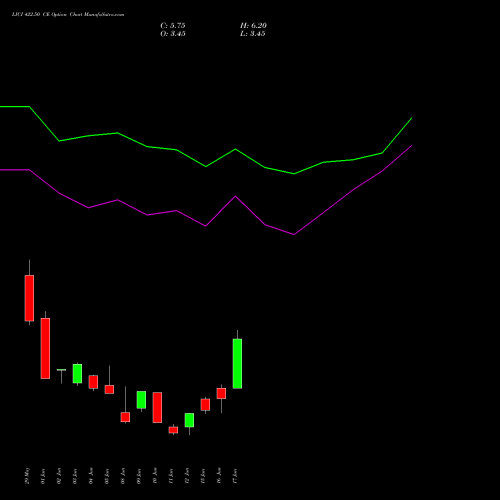500x500 pixels.
Task: Select the open value 'O: 3.45'
Action: [x=173, y=34]
